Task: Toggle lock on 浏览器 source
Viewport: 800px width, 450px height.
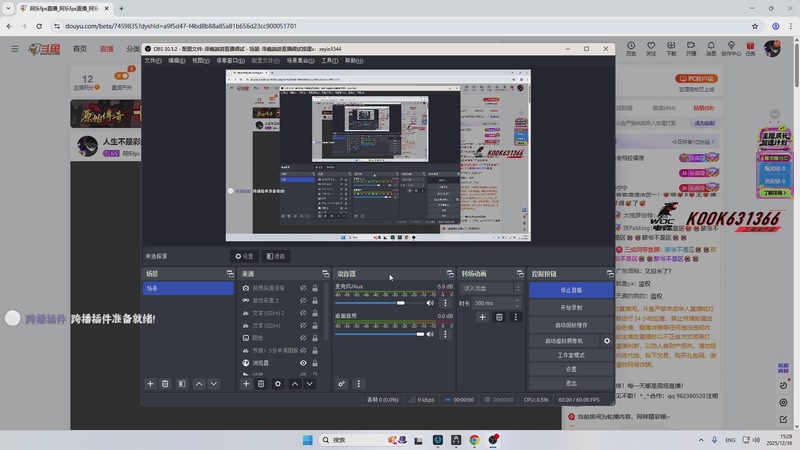Action: click(x=315, y=363)
